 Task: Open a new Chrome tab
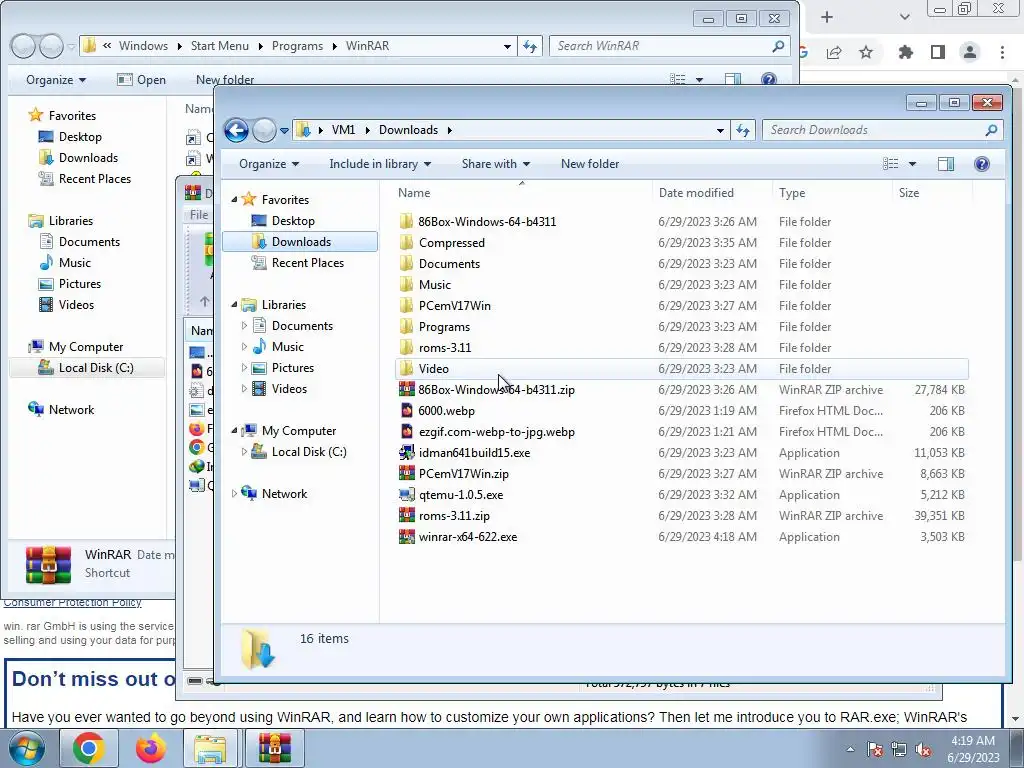click(827, 17)
